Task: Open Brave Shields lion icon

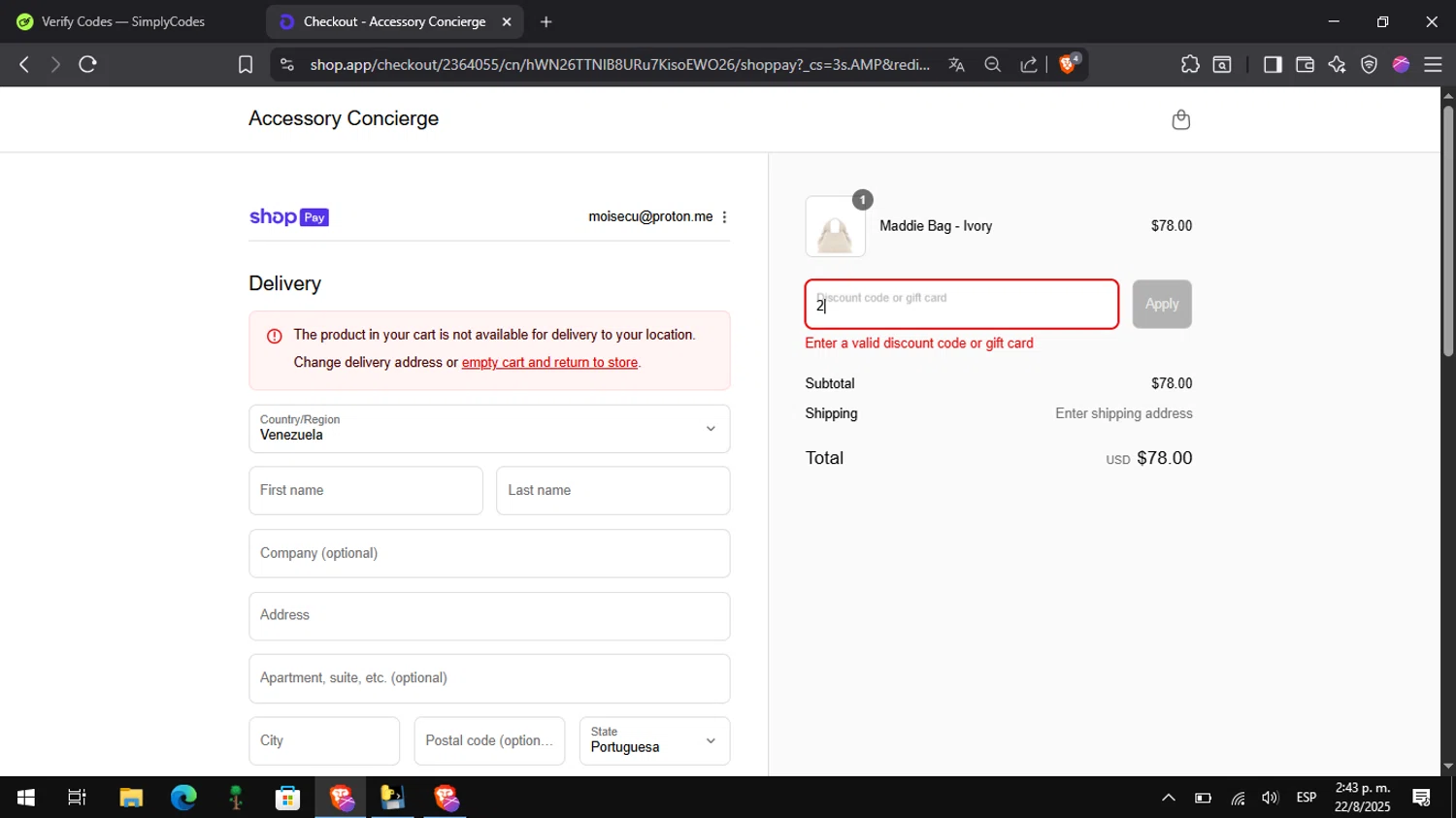Action: (x=1069, y=64)
